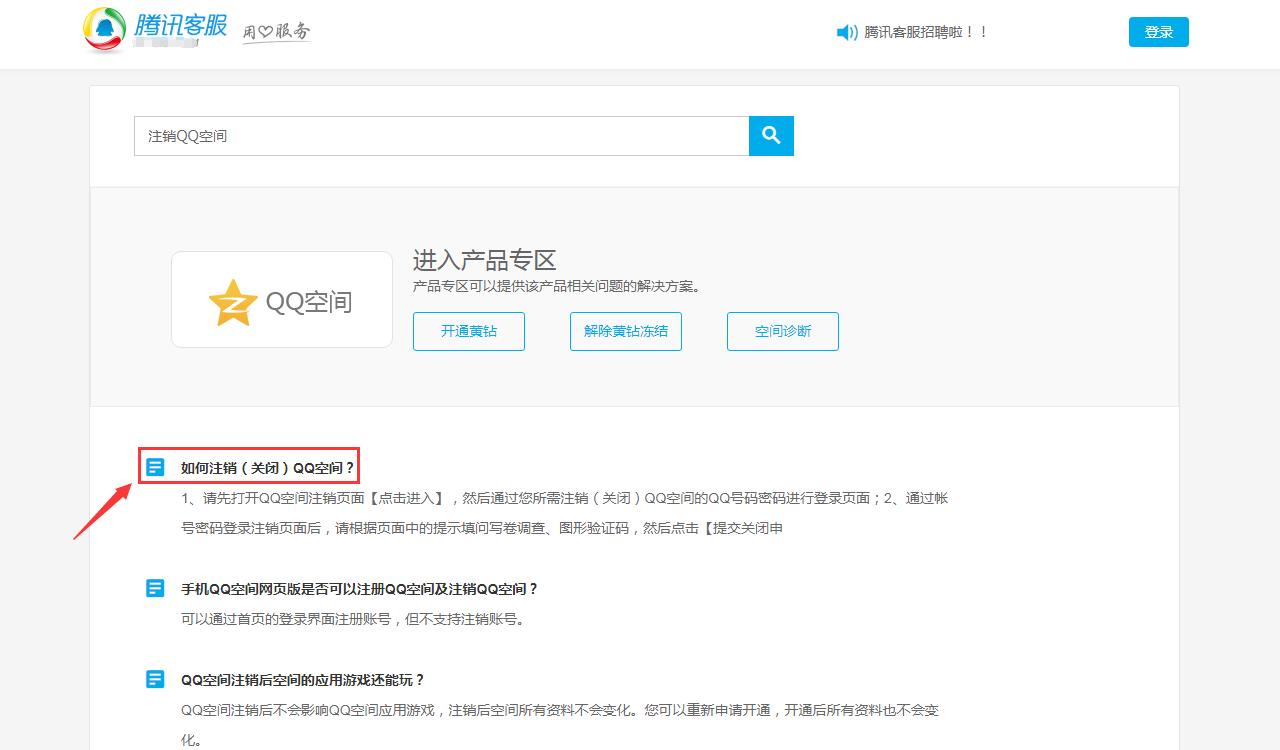The height and width of the screenshot is (750, 1280).
Task: Open the 开通黄钻 page
Action: 468,331
